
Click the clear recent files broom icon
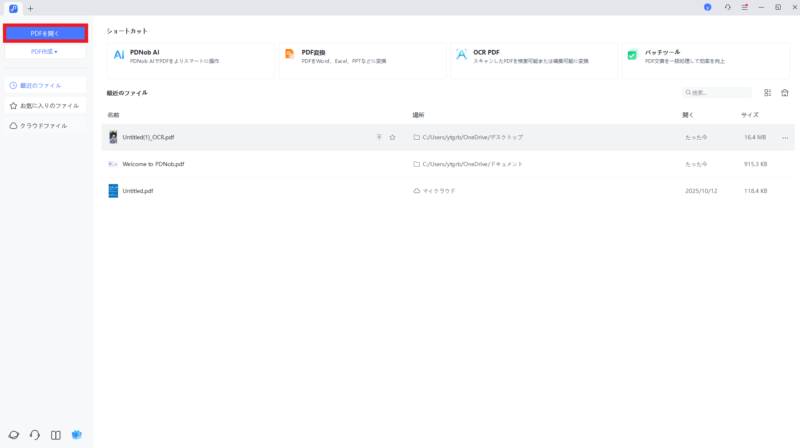point(785,92)
